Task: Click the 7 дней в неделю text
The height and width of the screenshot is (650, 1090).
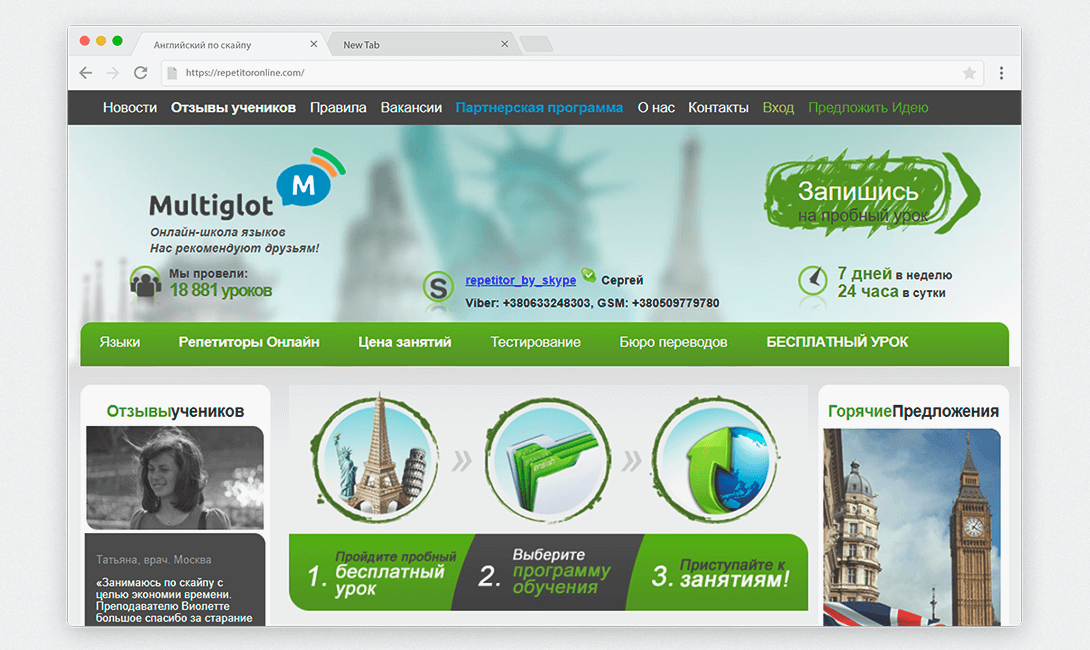Action: click(895, 274)
